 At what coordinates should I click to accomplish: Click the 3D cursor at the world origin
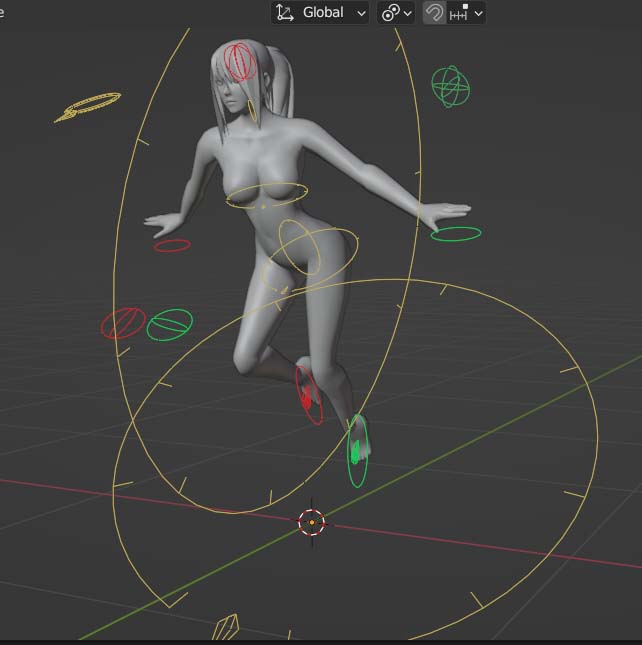pos(312,522)
